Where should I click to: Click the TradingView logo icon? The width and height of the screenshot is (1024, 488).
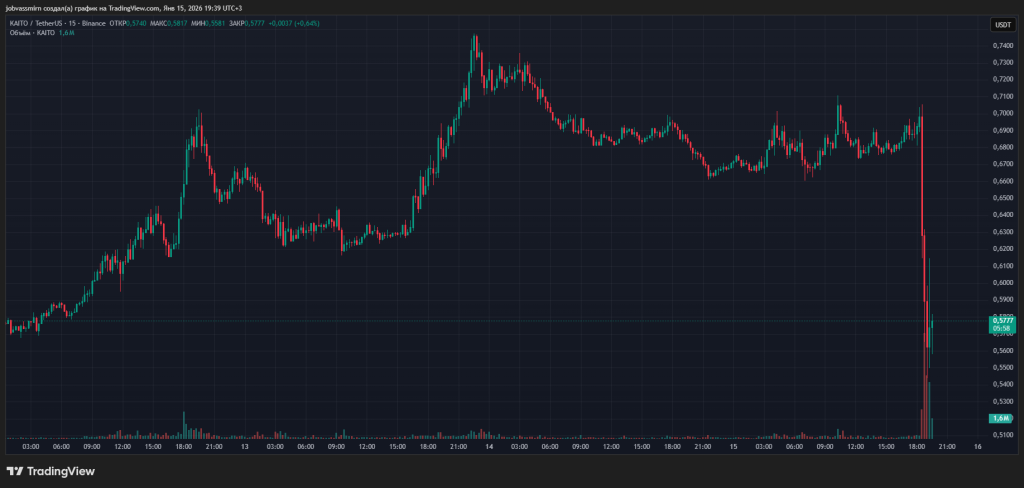[x=15, y=471]
